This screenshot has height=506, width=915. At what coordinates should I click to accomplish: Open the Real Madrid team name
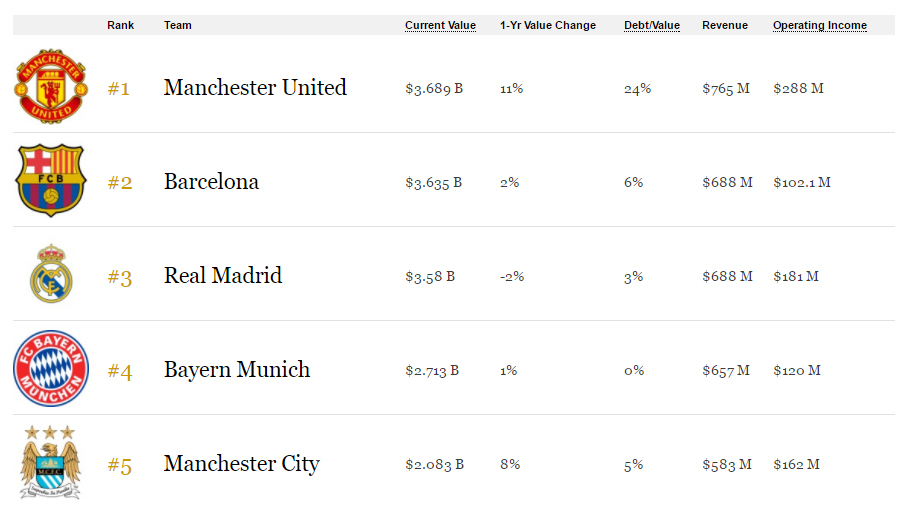[x=222, y=275]
